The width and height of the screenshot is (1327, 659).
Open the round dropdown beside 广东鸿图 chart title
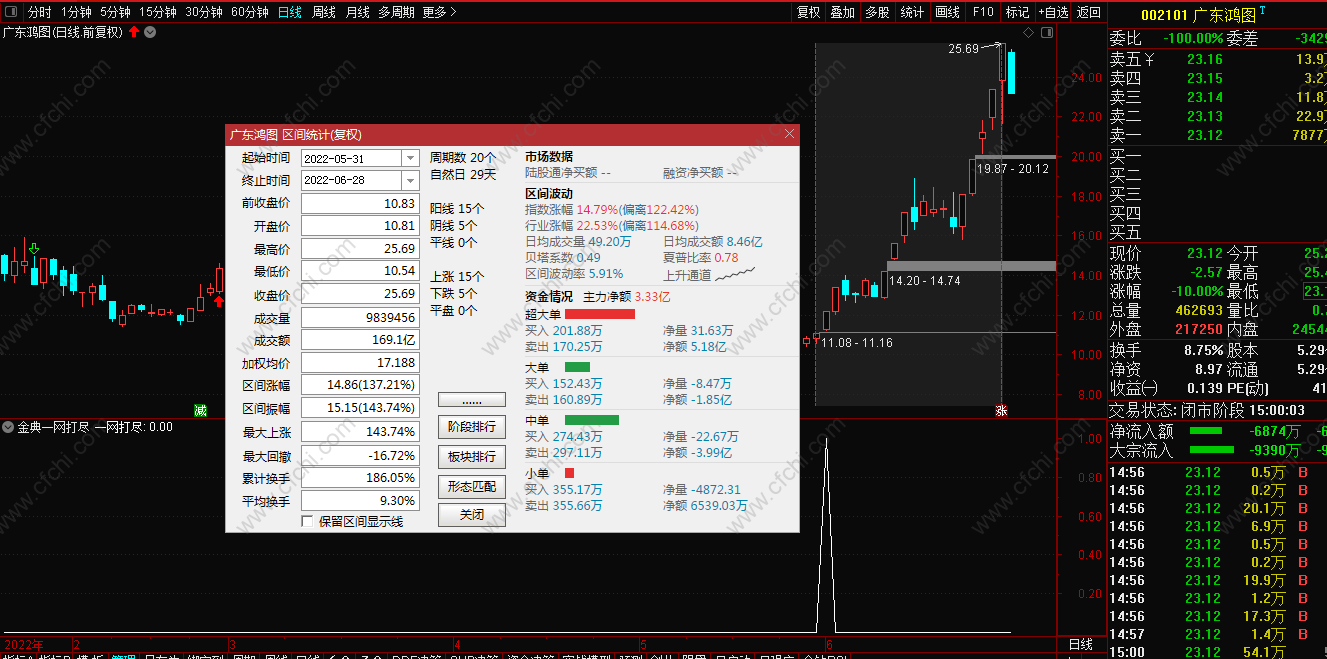[150, 32]
